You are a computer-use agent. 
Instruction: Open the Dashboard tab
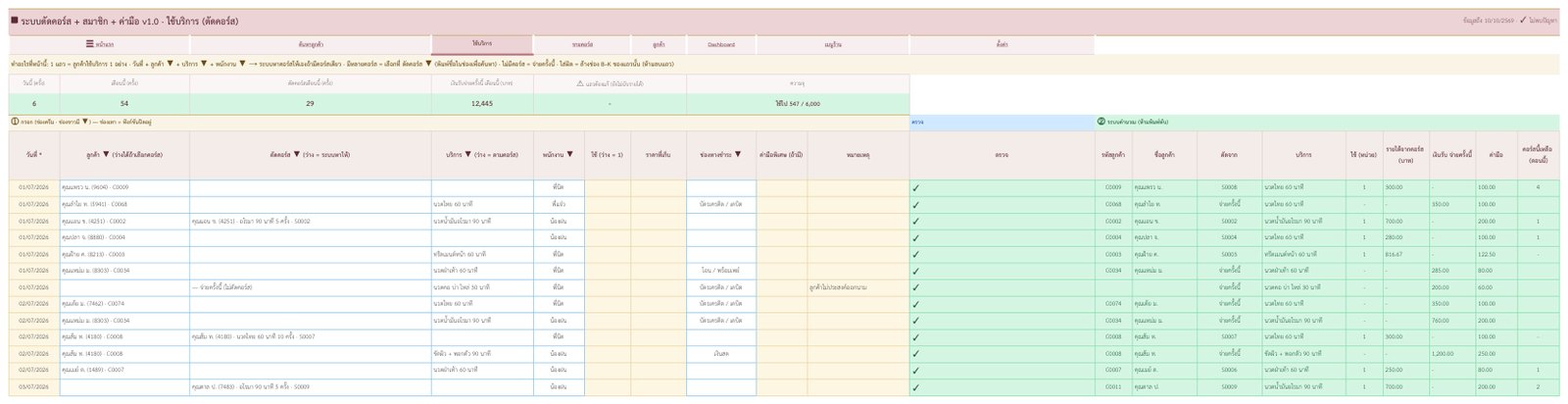tap(721, 44)
